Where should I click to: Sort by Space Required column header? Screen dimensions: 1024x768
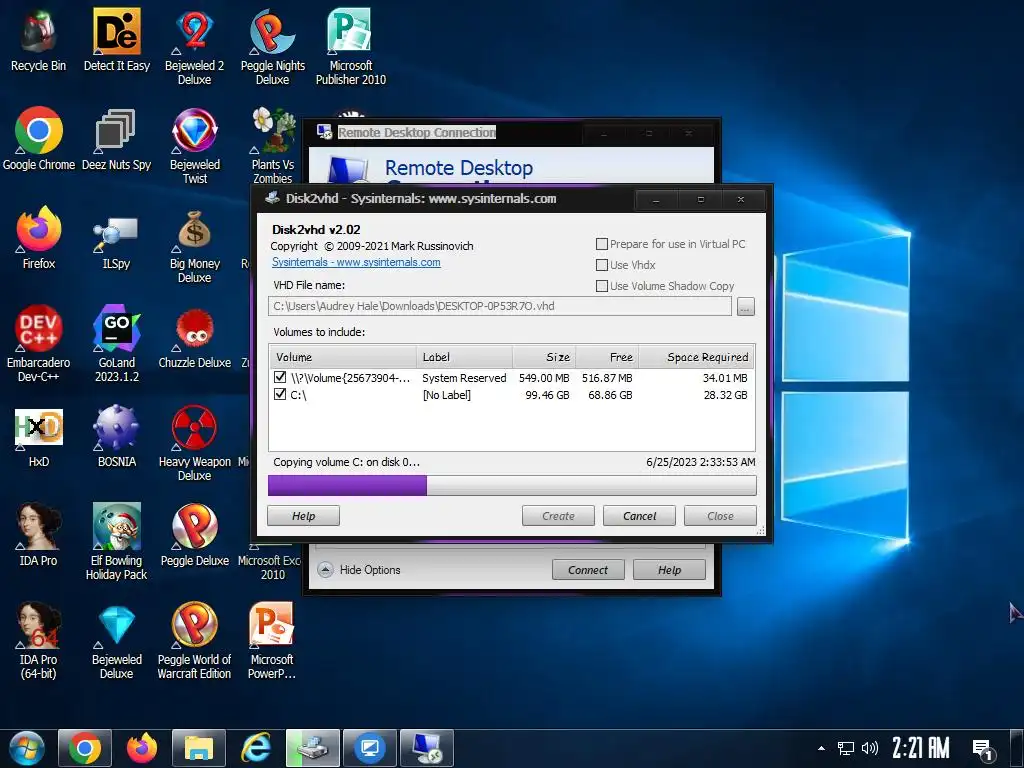(696, 357)
